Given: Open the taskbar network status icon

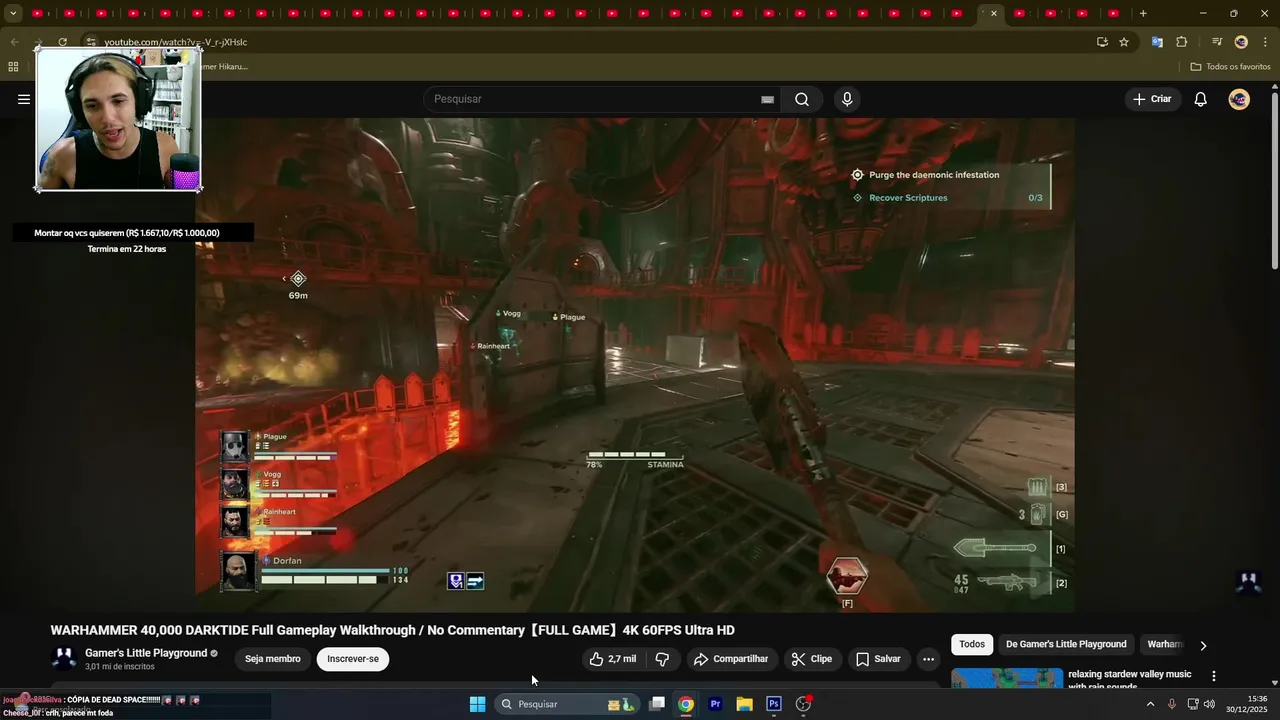Looking at the screenshot, I should point(1192,704).
